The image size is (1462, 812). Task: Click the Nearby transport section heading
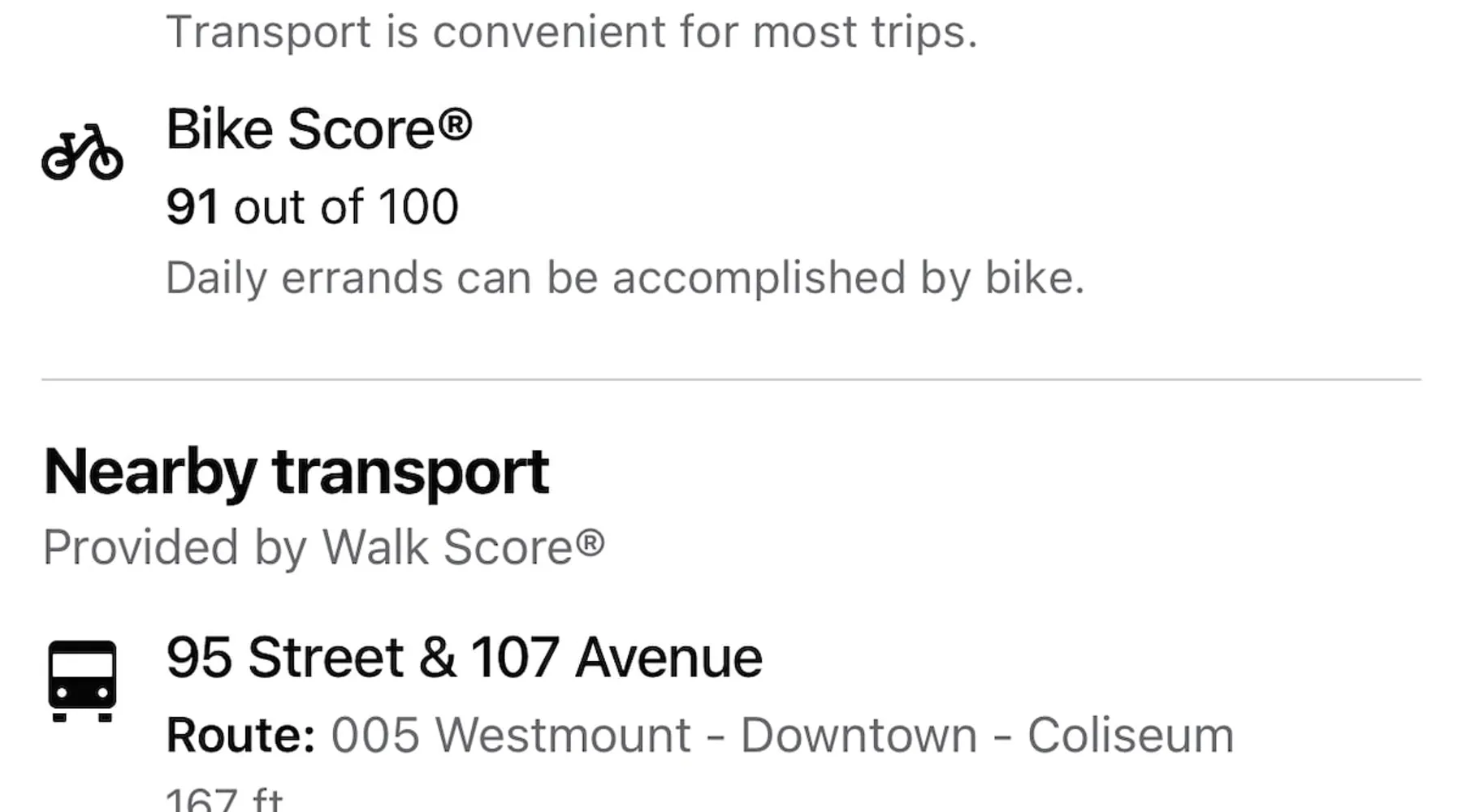pos(296,472)
